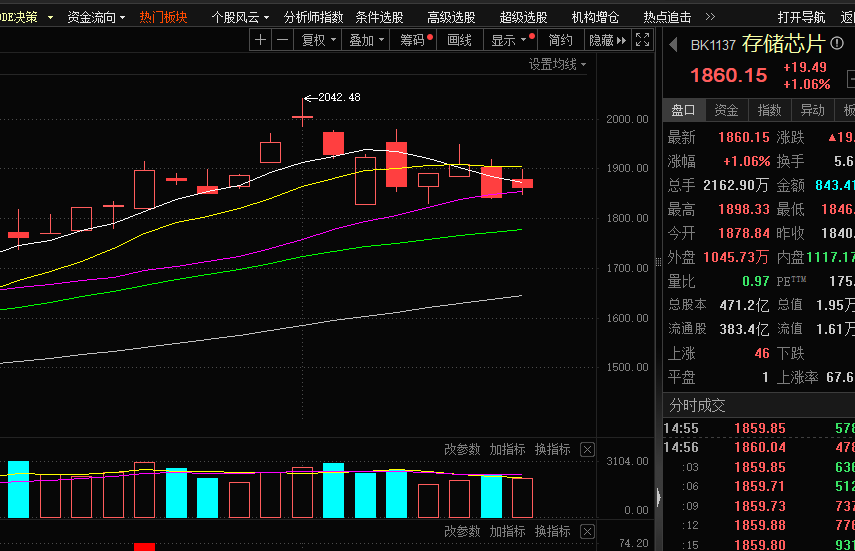Click 加指标 in lower indicator panel
Image resolution: width=855 pixels, height=551 pixels.
tap(508, 531)
